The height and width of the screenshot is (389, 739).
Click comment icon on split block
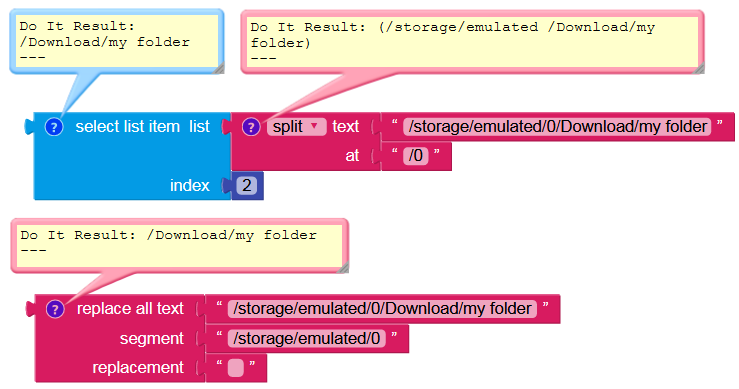(x=251, y=127)
